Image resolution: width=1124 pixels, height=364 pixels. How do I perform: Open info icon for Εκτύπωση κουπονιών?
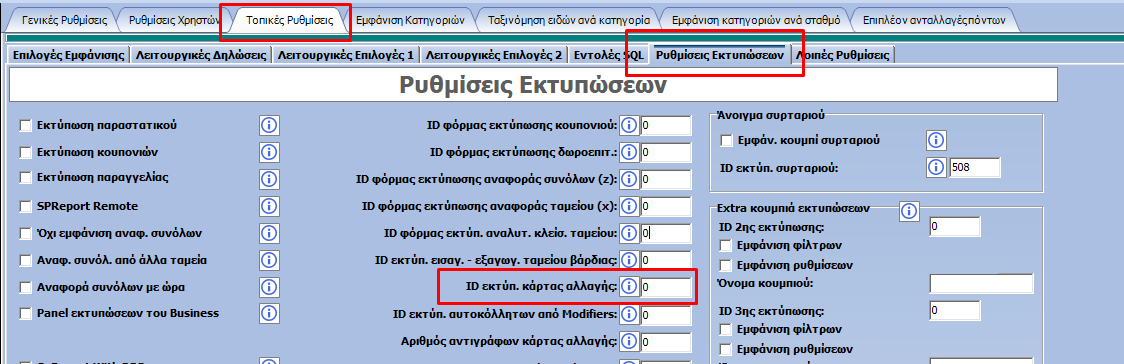(x=269, y=153)
